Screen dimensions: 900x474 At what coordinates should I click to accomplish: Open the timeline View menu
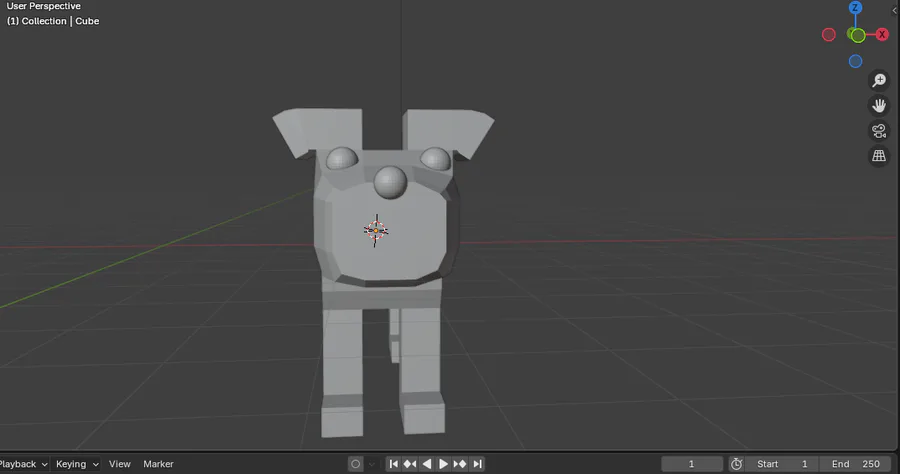click(119, 464)
